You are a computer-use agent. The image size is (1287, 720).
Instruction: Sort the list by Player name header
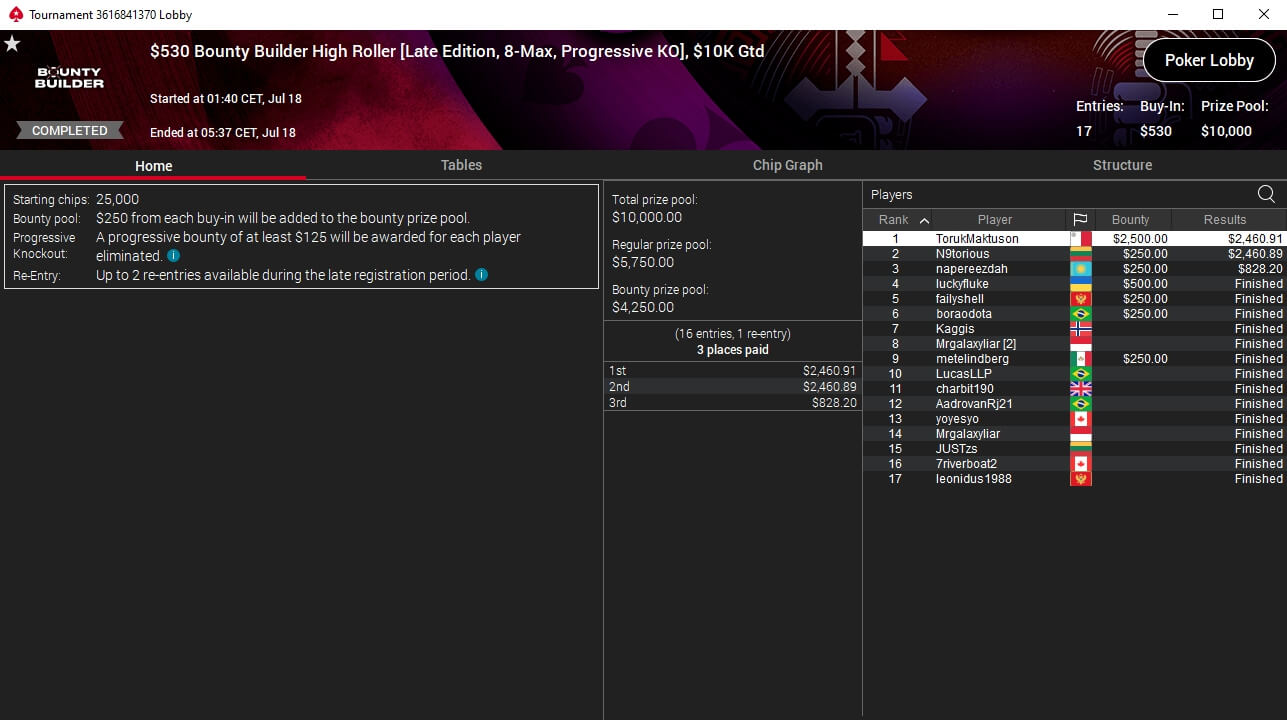point(994,220)
